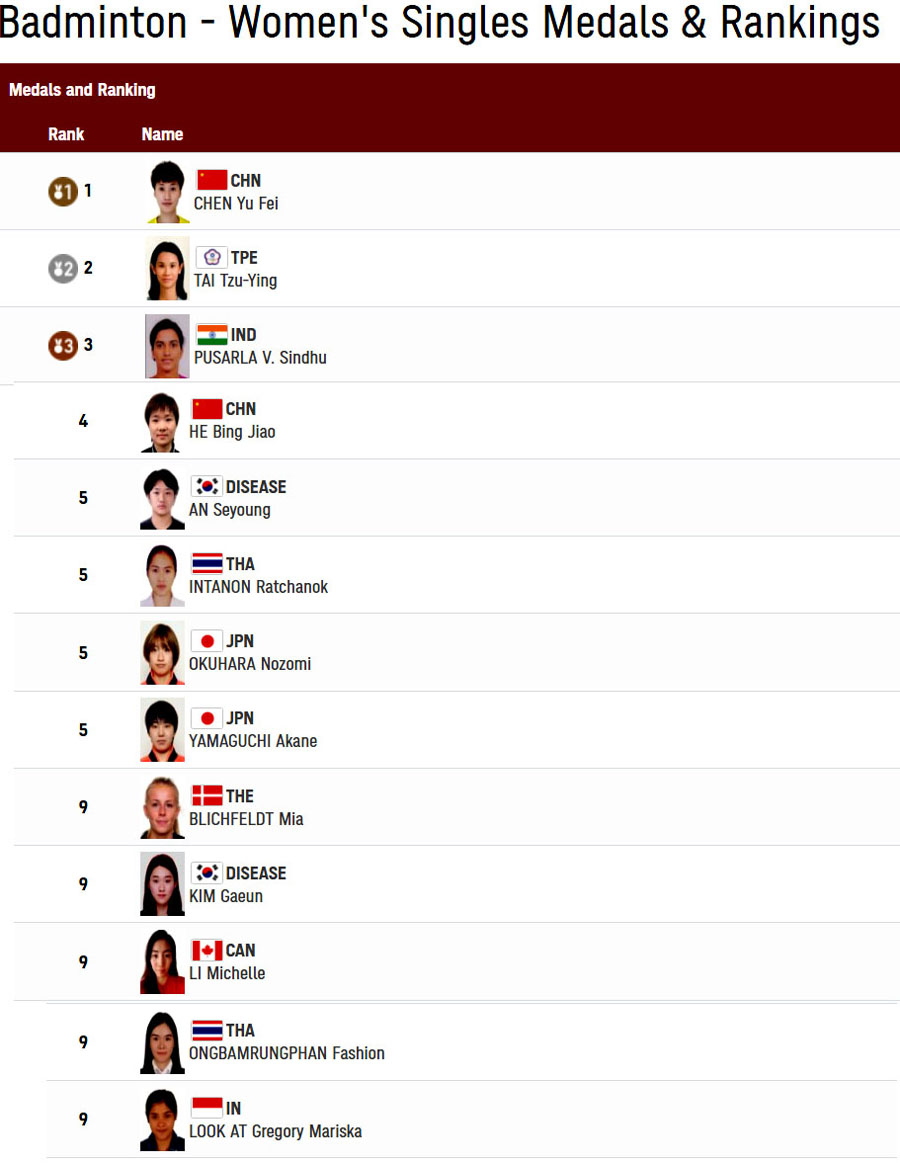The width and height of the screenshot is (900, 1163).
Task: Select PUSARLA V. Sindhu name link
Action: coord(260,358)
